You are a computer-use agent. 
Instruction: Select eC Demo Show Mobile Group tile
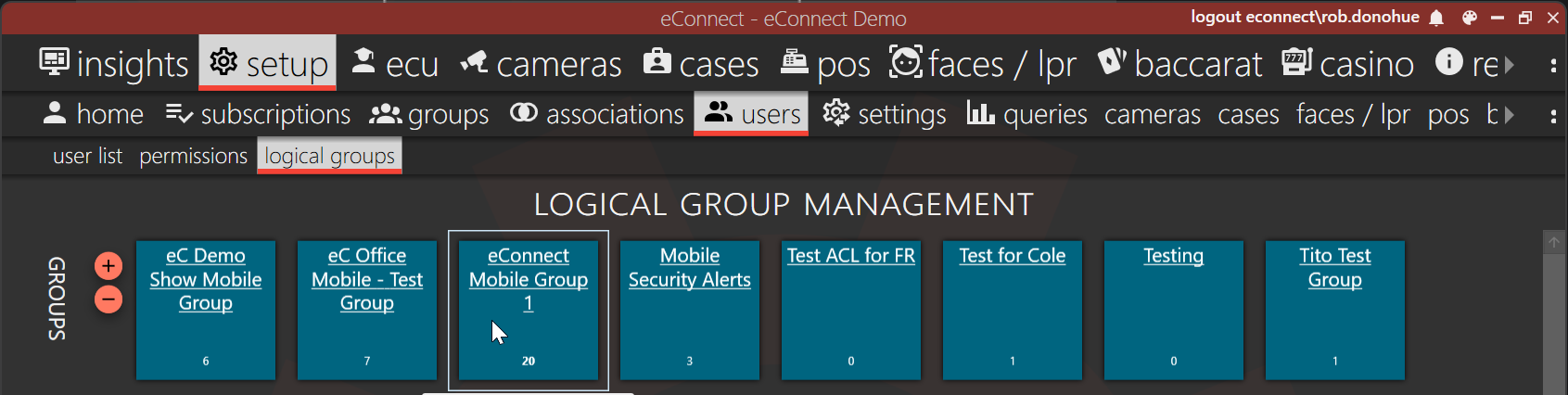[x=206, y=310]
